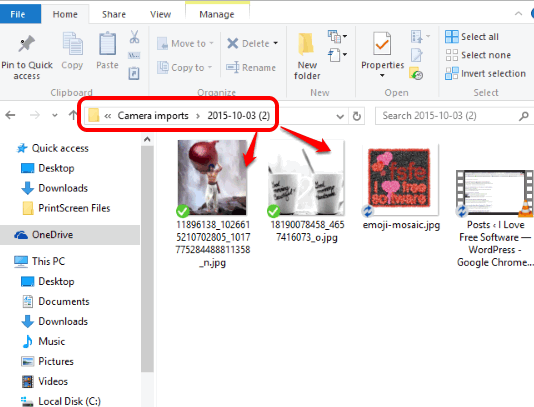Click the Select all grid icon
Screen dimensions: 534x407
tap(452, 36)
